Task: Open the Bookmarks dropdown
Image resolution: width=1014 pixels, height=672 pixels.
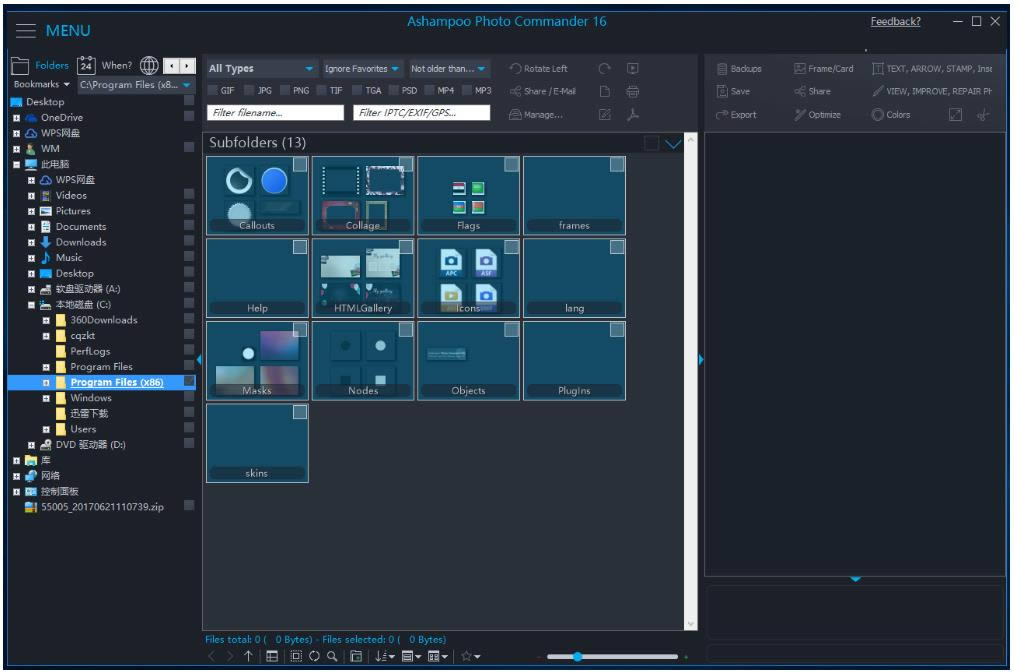Action: [41, 84]
